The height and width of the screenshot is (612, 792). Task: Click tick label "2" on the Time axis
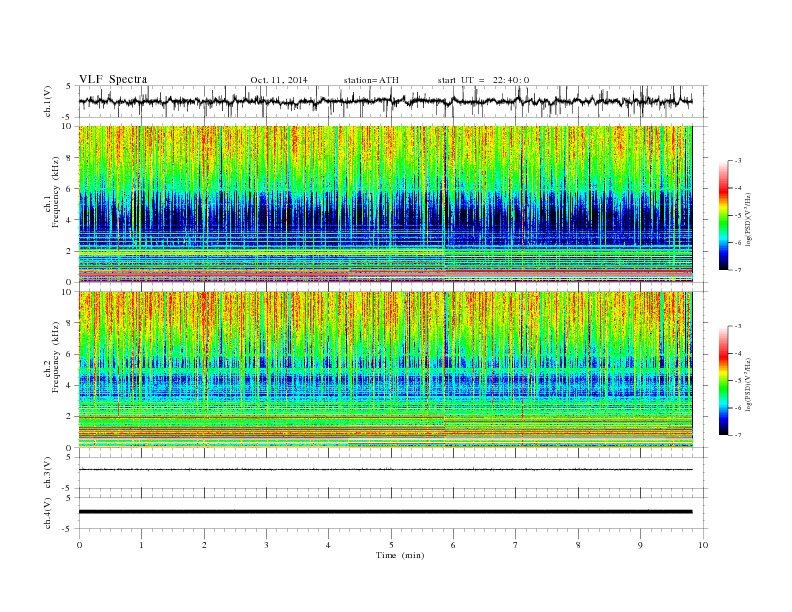click(204, 545)
